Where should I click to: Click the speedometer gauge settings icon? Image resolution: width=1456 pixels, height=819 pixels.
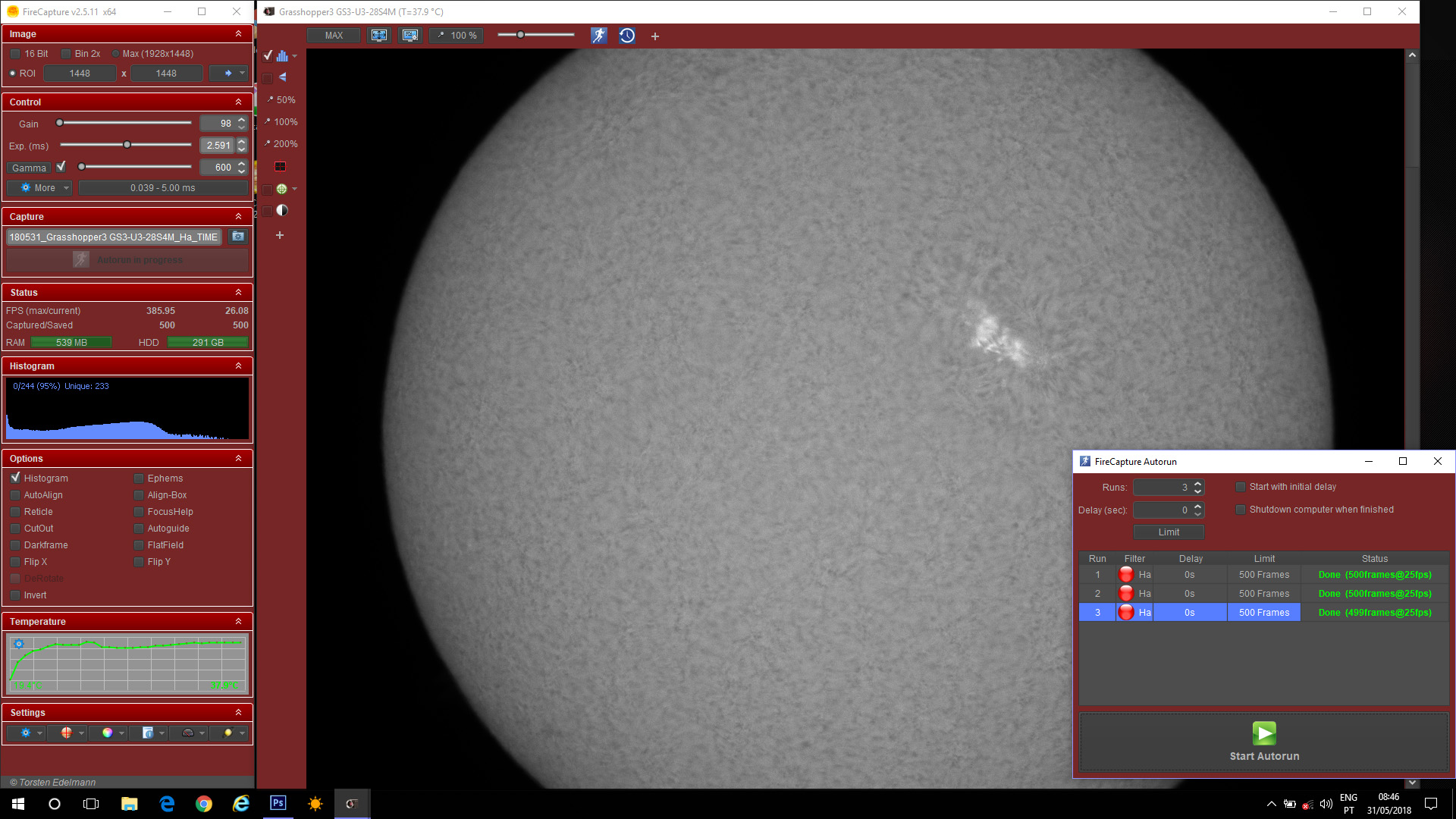click(x=188, y=733)
